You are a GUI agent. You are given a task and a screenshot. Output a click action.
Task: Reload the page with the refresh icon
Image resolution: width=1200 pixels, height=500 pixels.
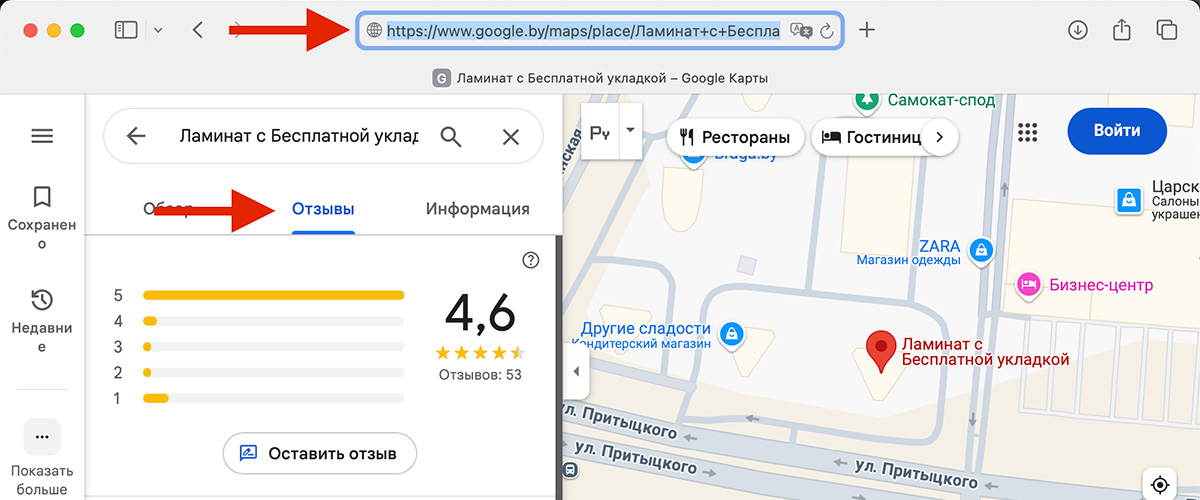(827, 31)
